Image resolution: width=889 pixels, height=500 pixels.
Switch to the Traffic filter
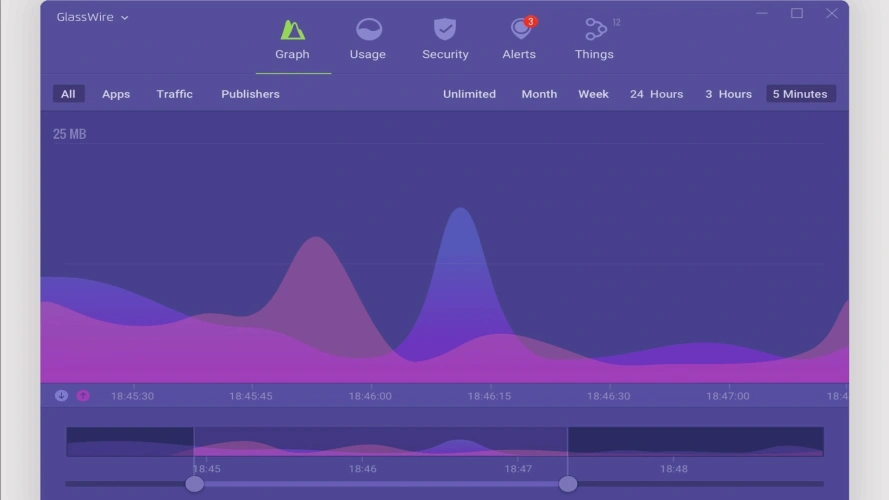tap(174, 94)
